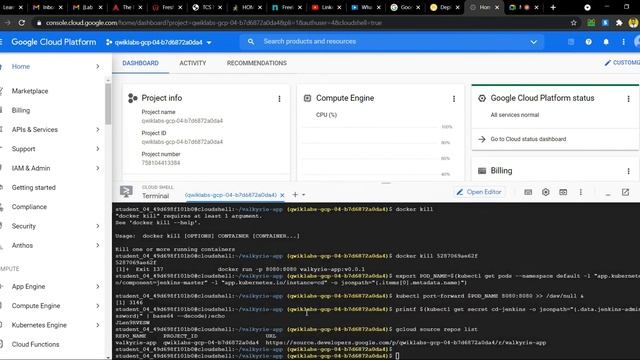
Task: Click in the Search products and resources field
Action: [392, 42]
